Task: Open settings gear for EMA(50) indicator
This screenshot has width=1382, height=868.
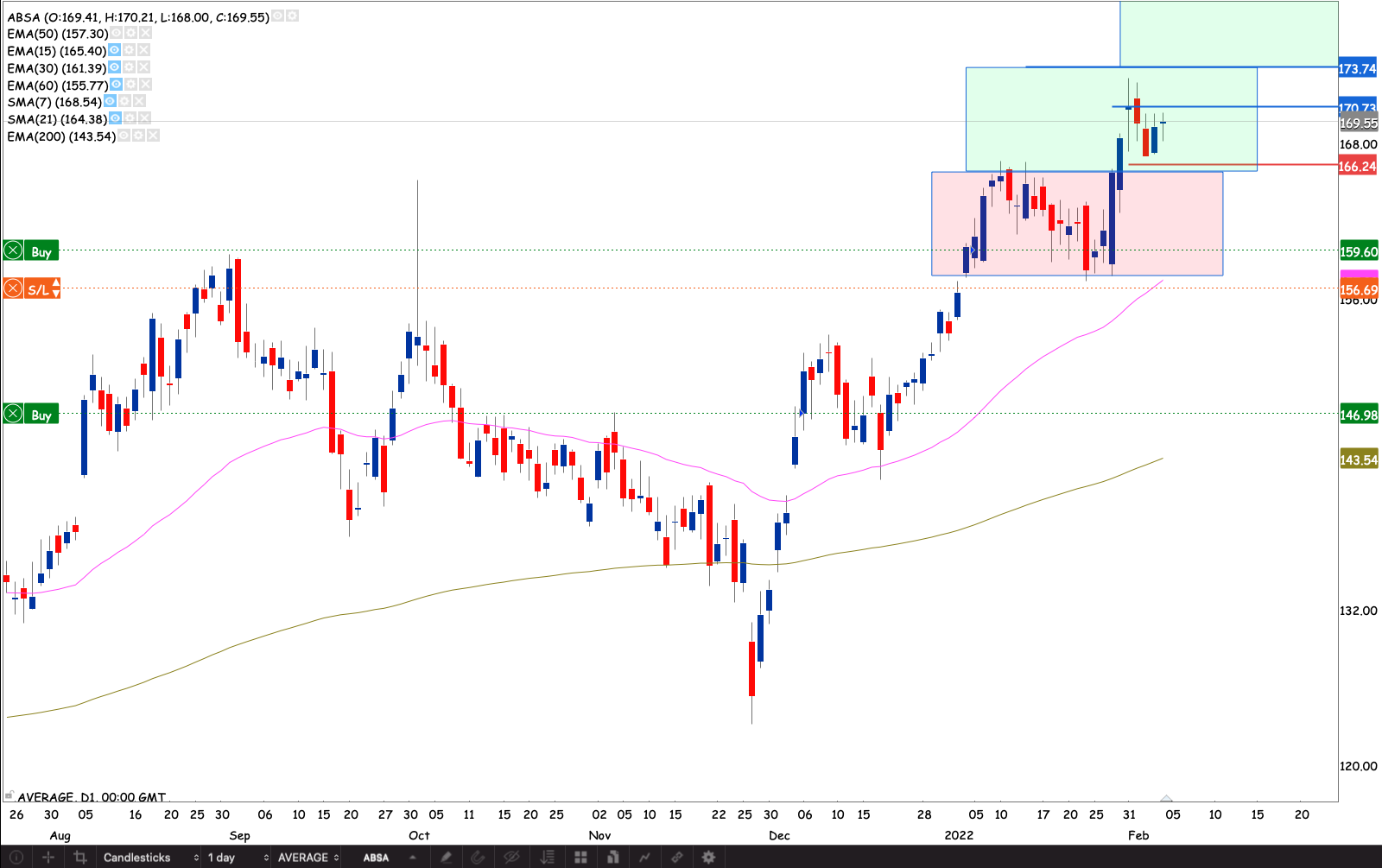Action: (x=130, y=33)
